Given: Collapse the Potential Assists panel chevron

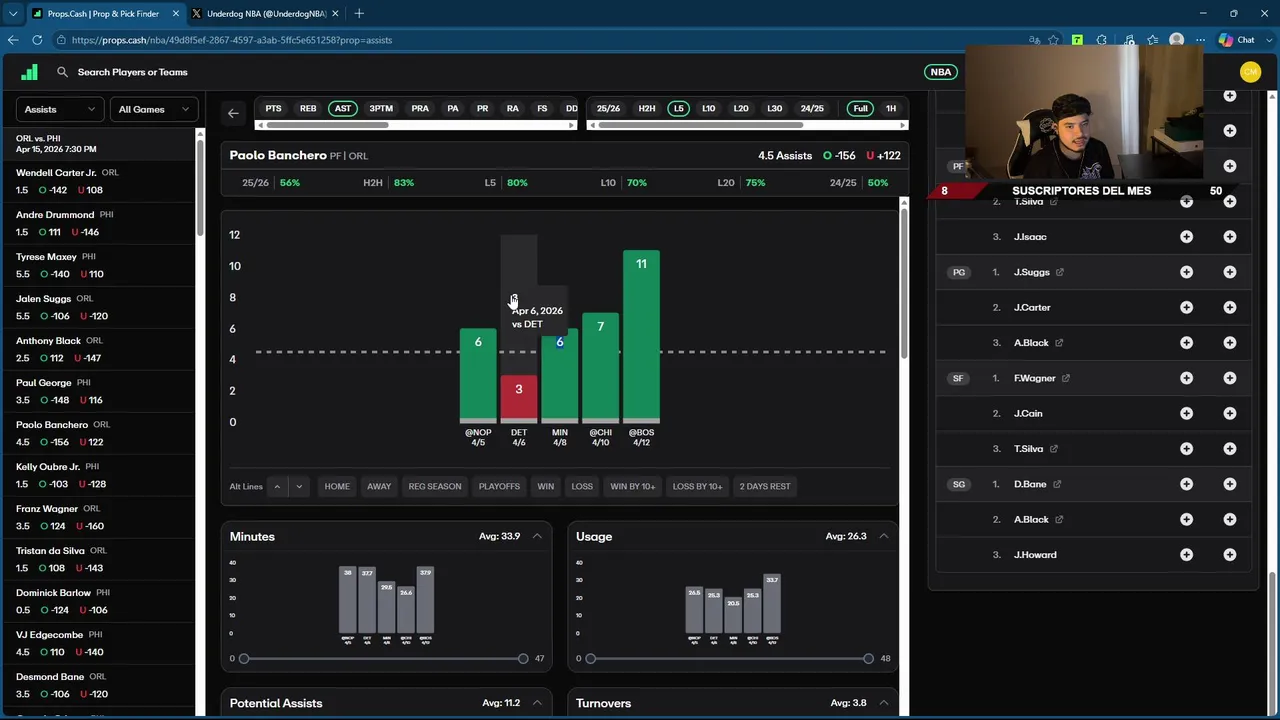Looking at the screenshot, I should pos(537,703).
